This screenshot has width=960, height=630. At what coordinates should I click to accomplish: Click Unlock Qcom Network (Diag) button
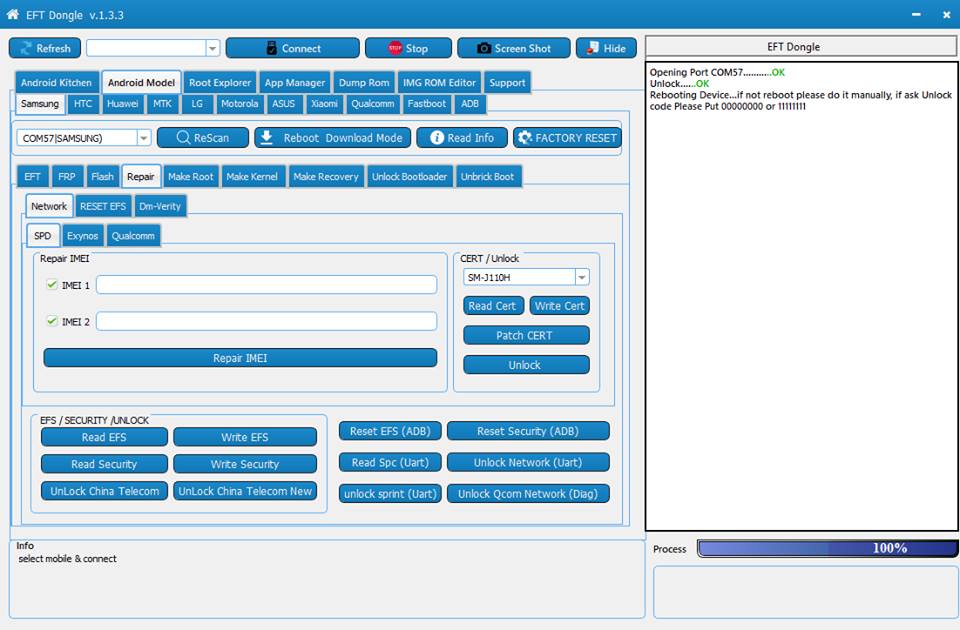[528, 493]
